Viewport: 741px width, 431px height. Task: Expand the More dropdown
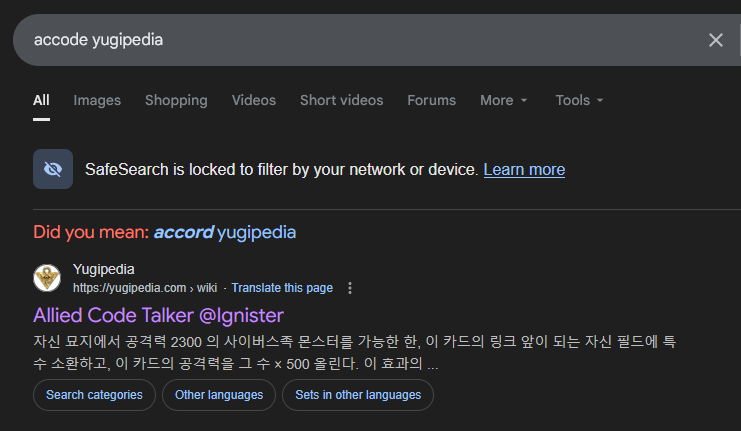[504, 100]
